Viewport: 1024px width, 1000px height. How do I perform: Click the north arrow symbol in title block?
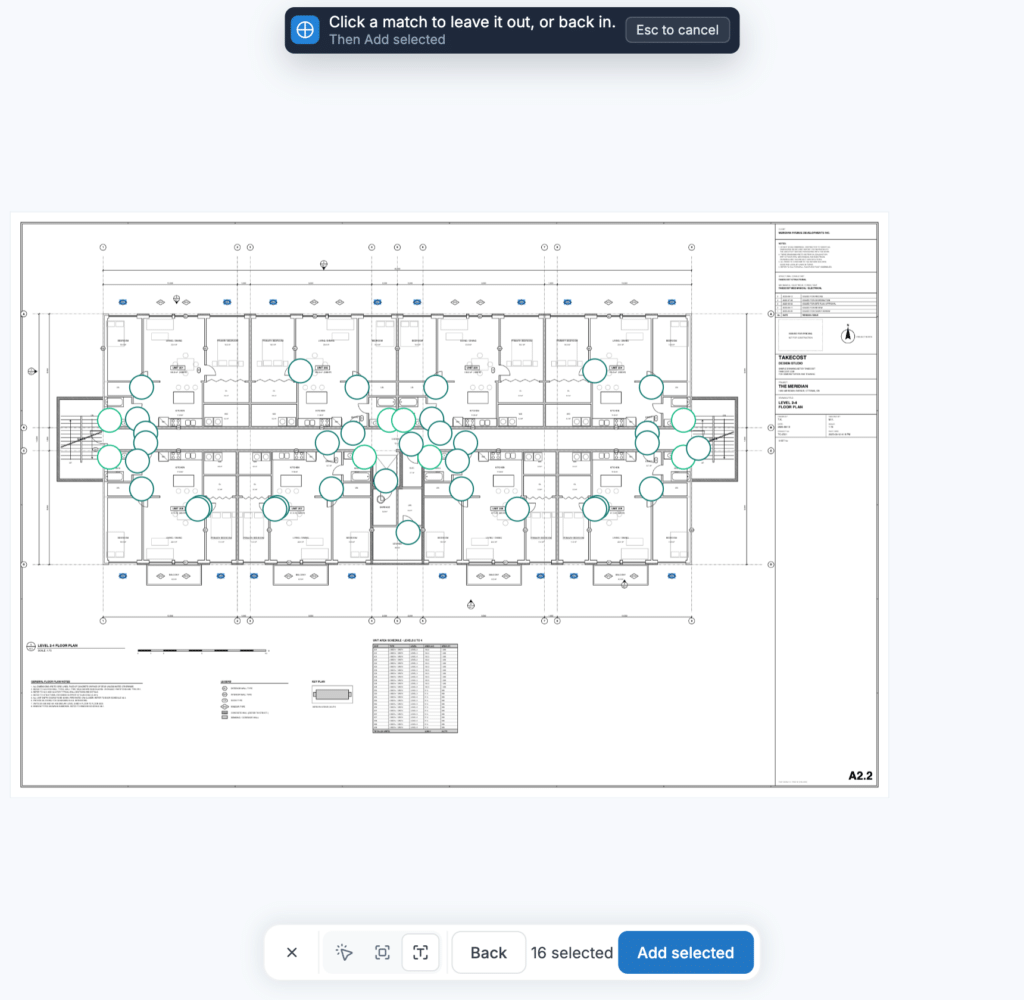(x=848, y=334)
